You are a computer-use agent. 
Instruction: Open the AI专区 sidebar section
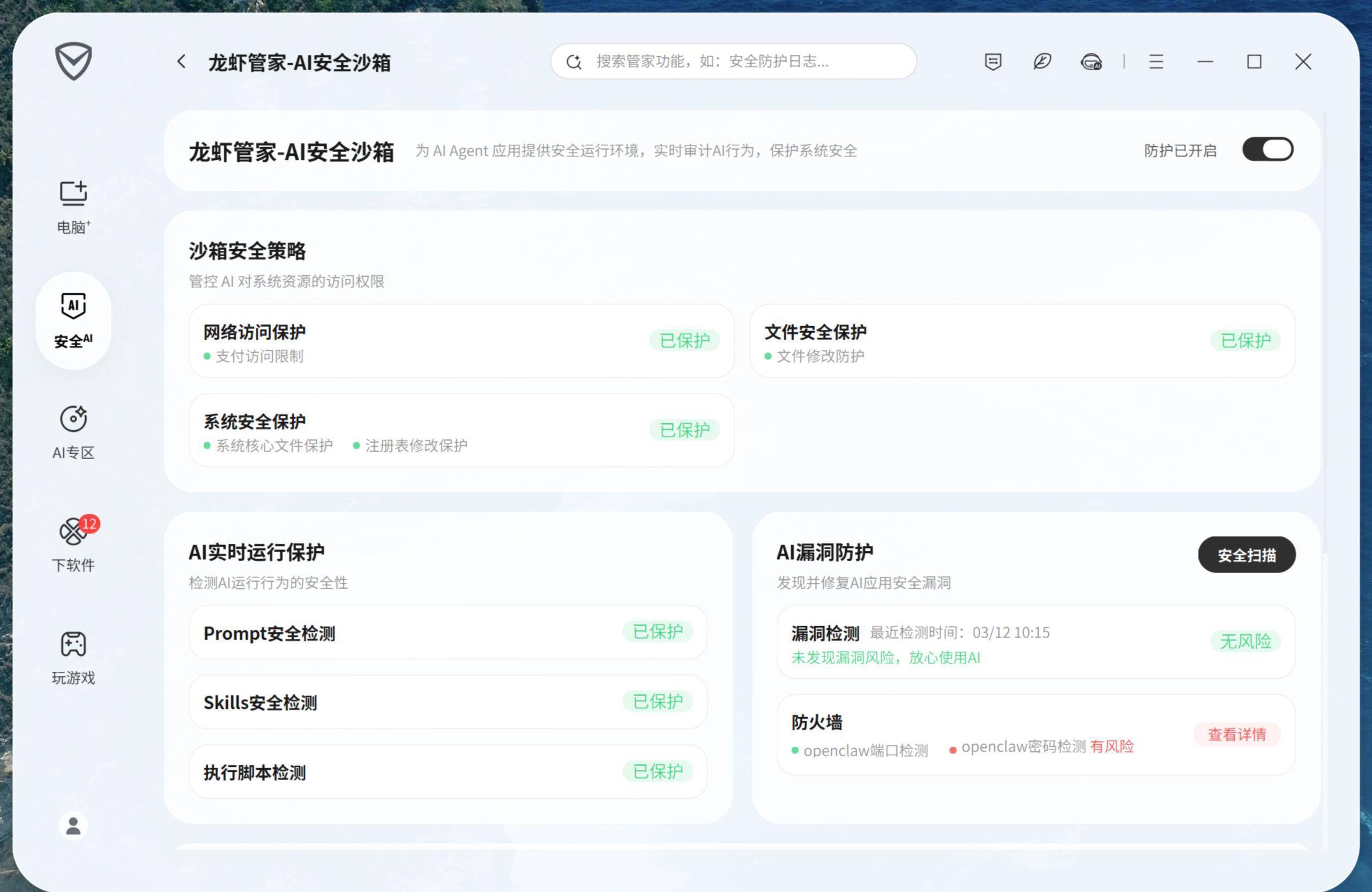73,432
